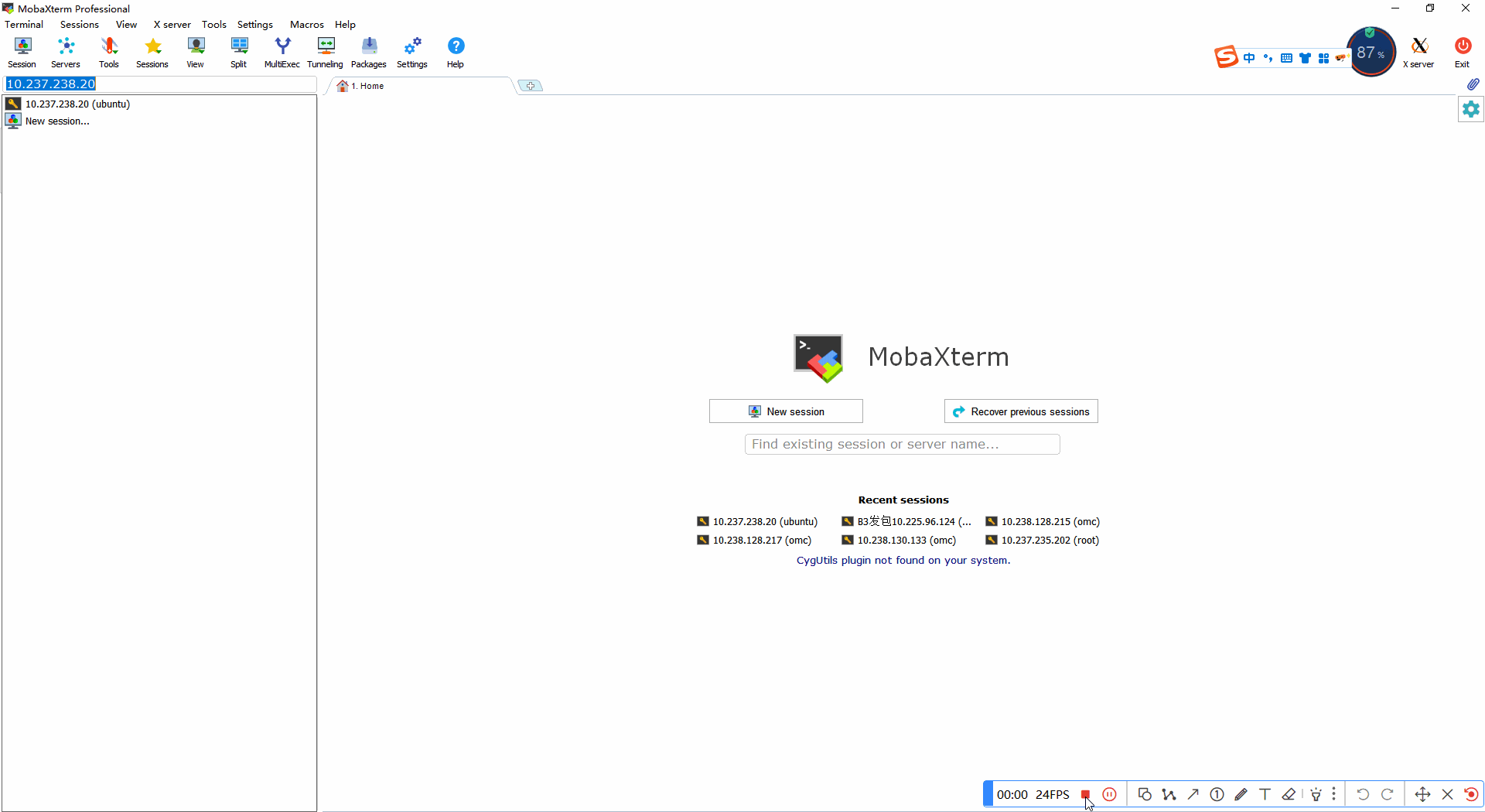The image size is (1485, 812).
Task: Open the Sessions menu in the menu bar
Action: (x=80, y=25)
